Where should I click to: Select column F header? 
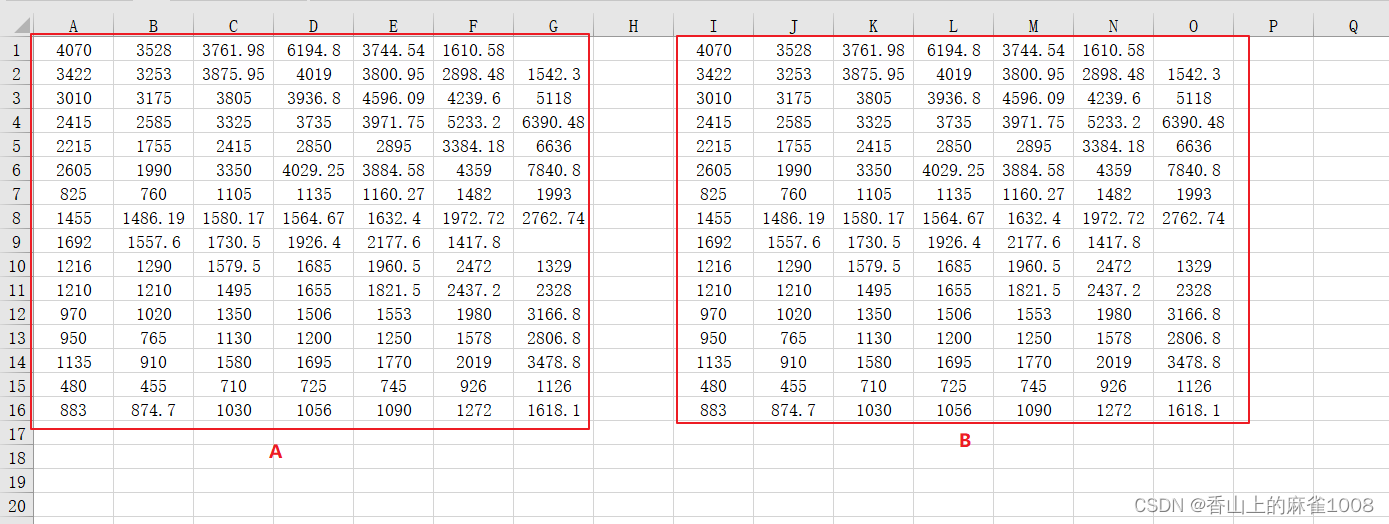(x=474, y=26)
